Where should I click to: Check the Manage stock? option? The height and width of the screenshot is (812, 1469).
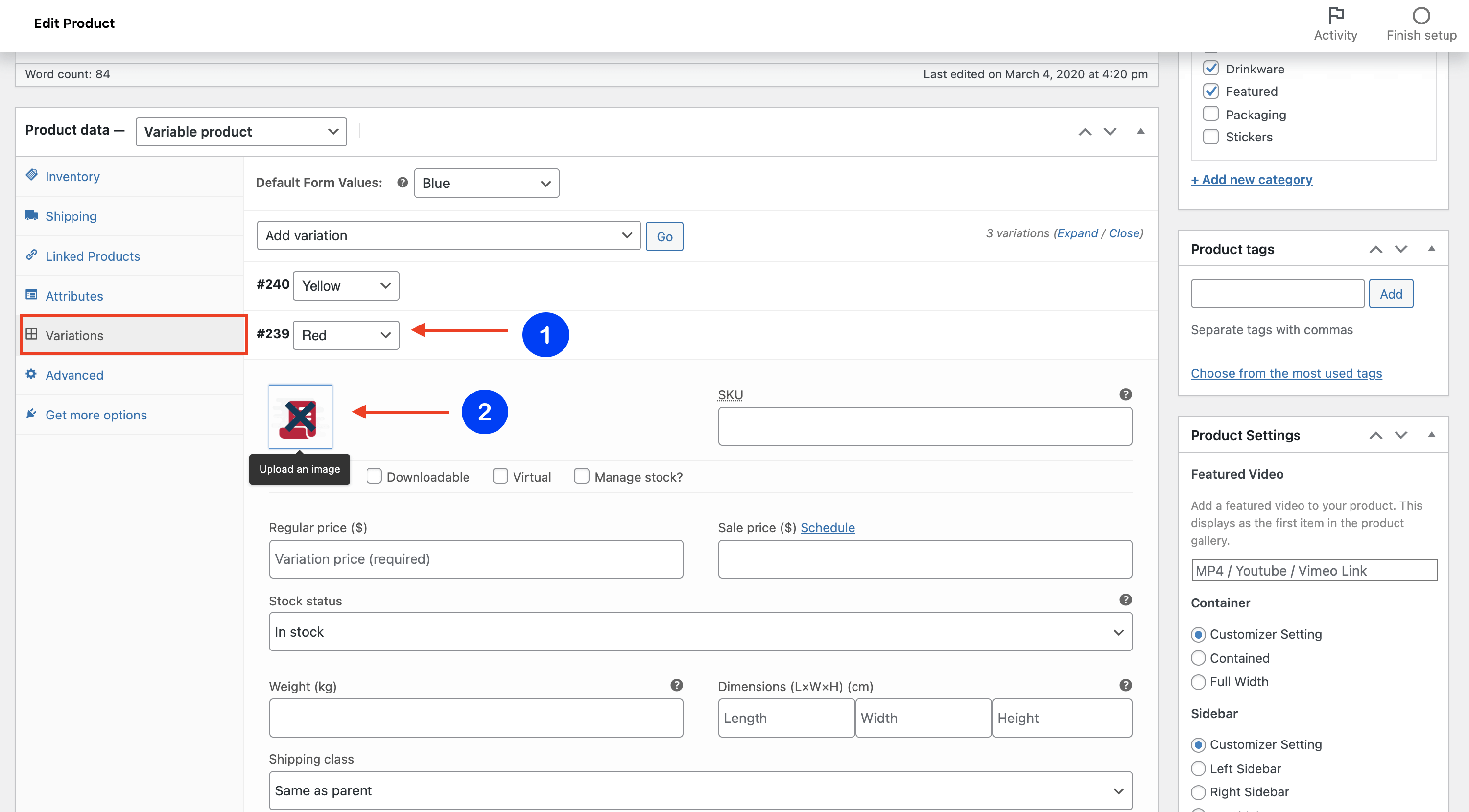pos(581,476)
